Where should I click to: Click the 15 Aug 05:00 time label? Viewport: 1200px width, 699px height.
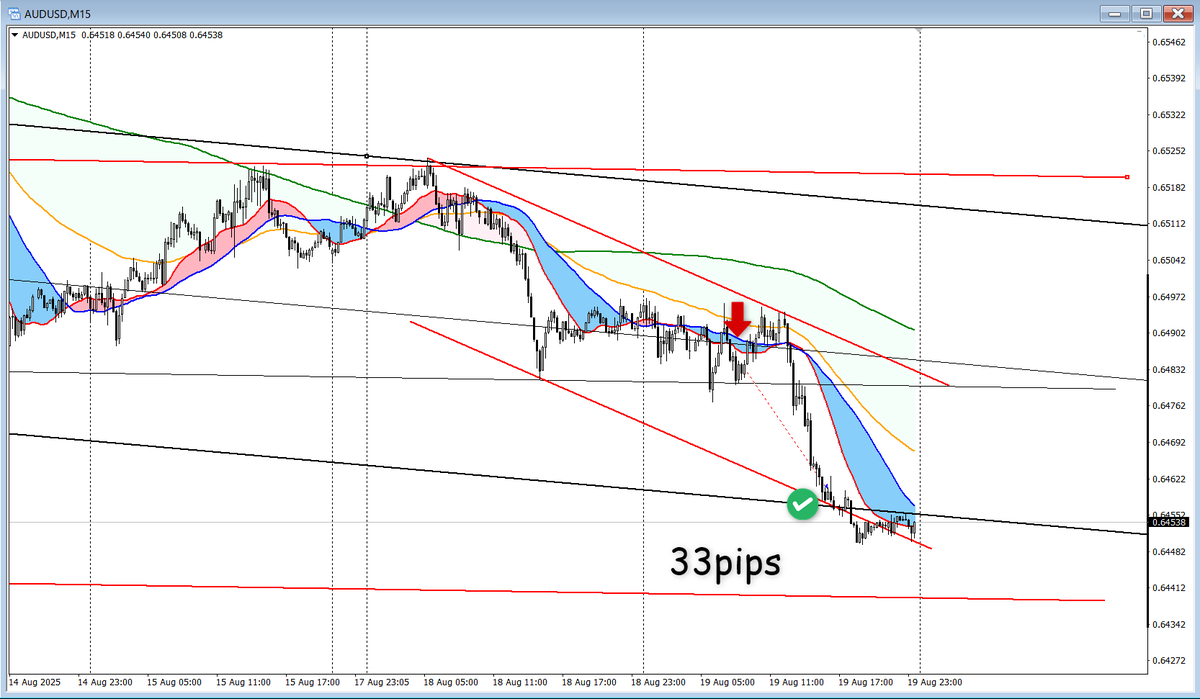tap(175, 681)
